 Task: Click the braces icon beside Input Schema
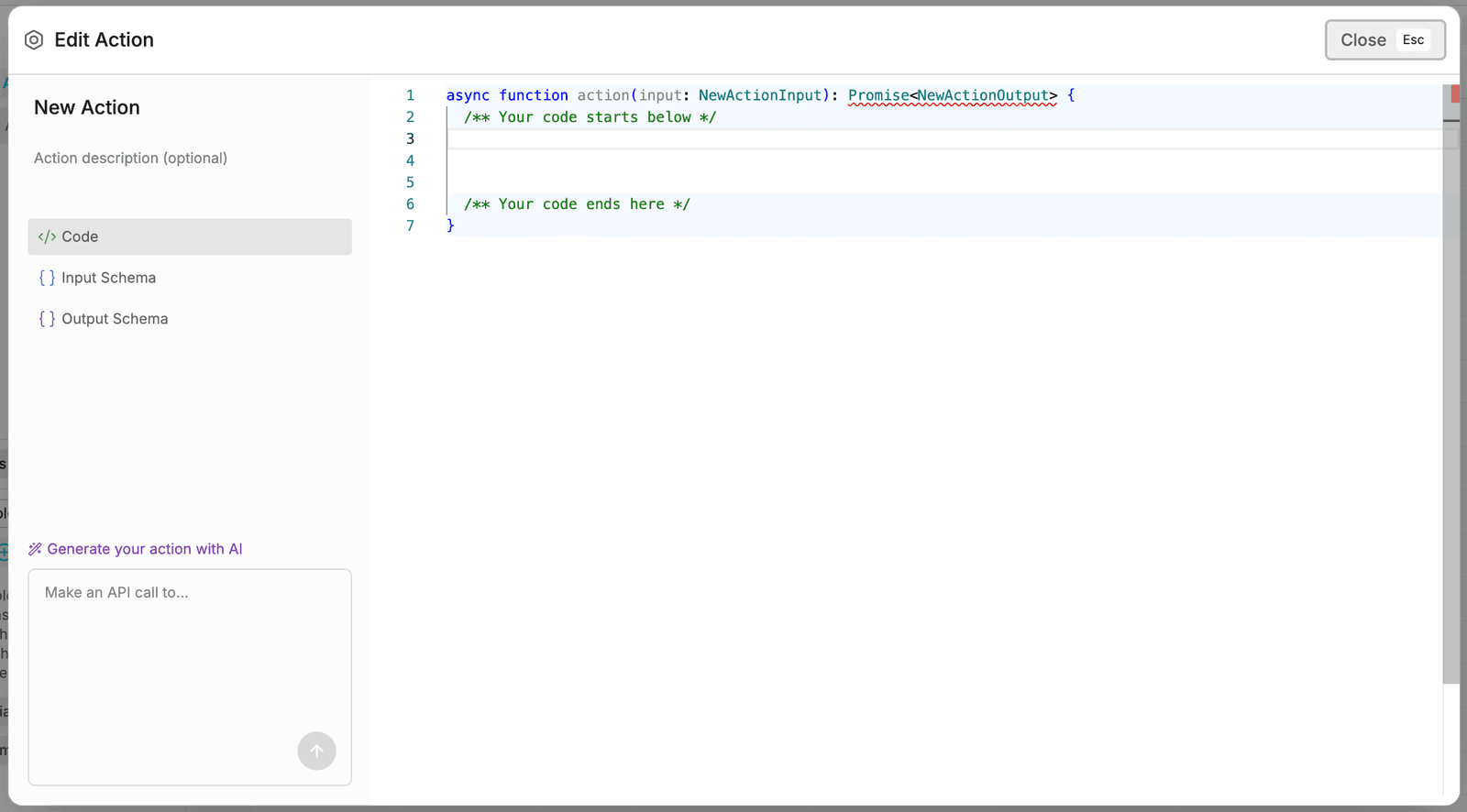tap(47, 278)
